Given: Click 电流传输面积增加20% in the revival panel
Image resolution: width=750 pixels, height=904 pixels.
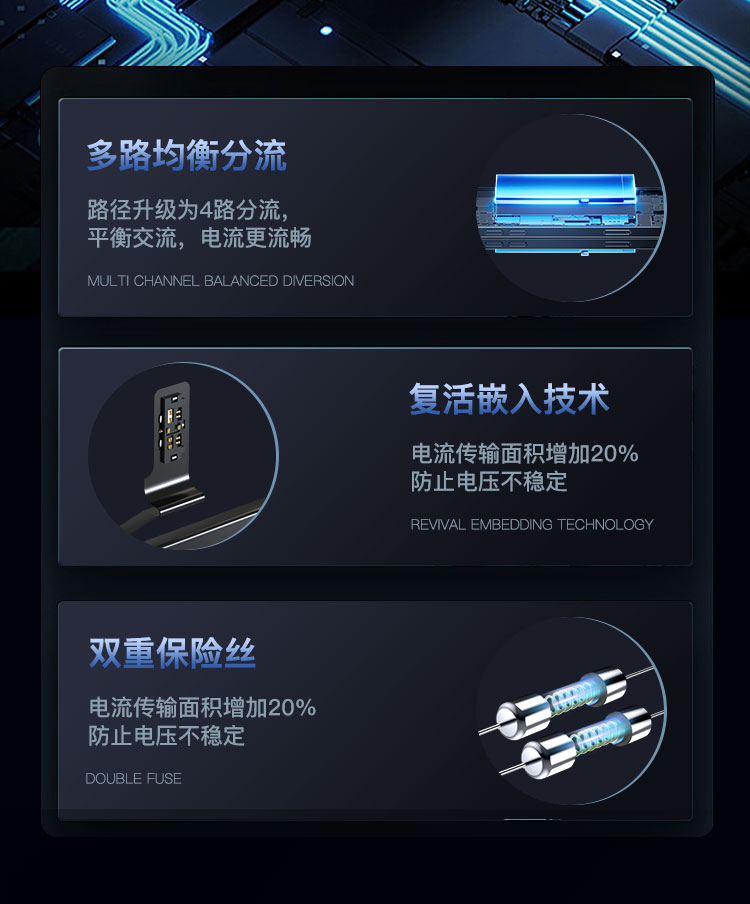Looking at the screenshot, I should tap(525, 454).
